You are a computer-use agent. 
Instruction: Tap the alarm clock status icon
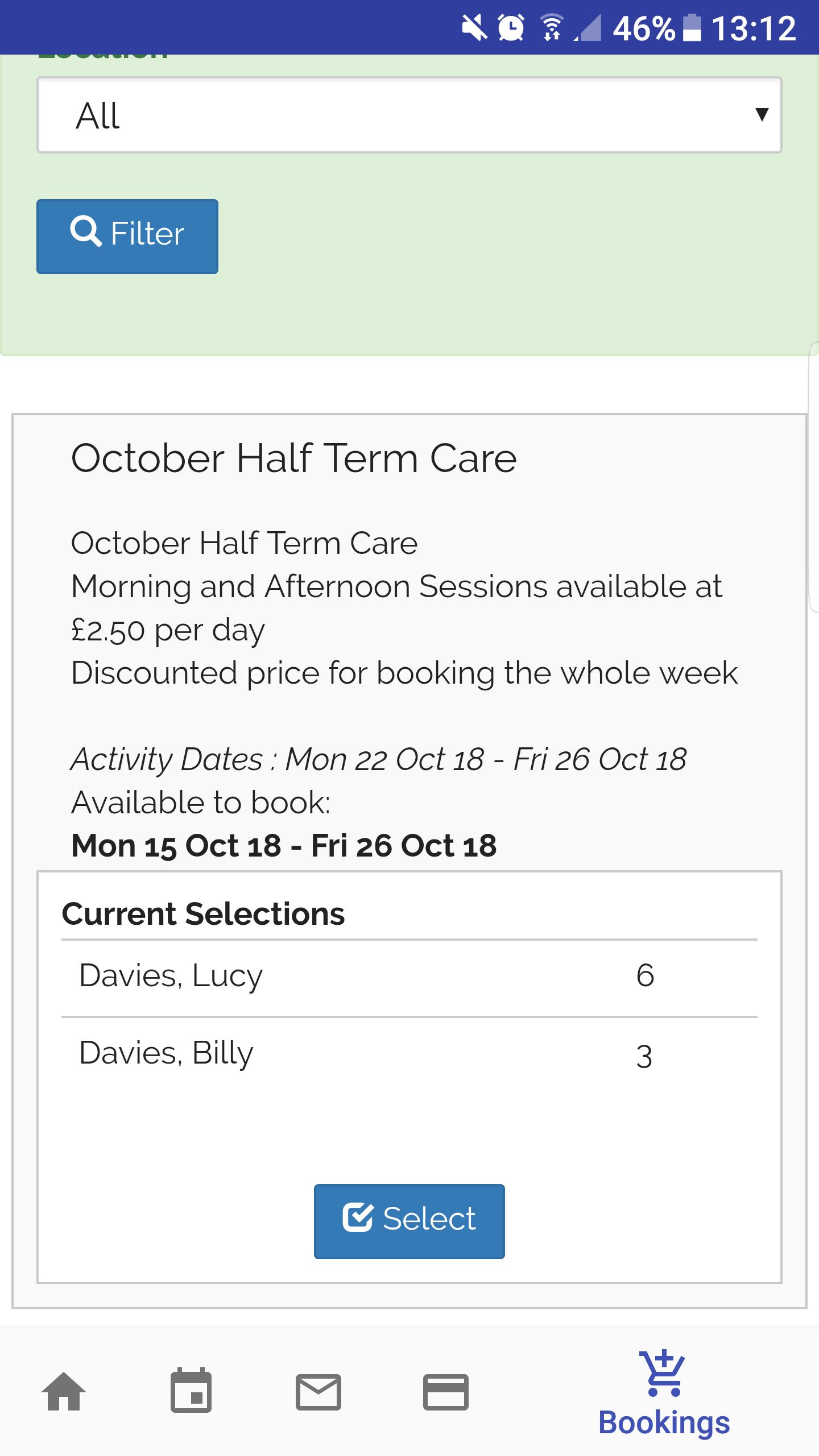click(x=511, y=27)
